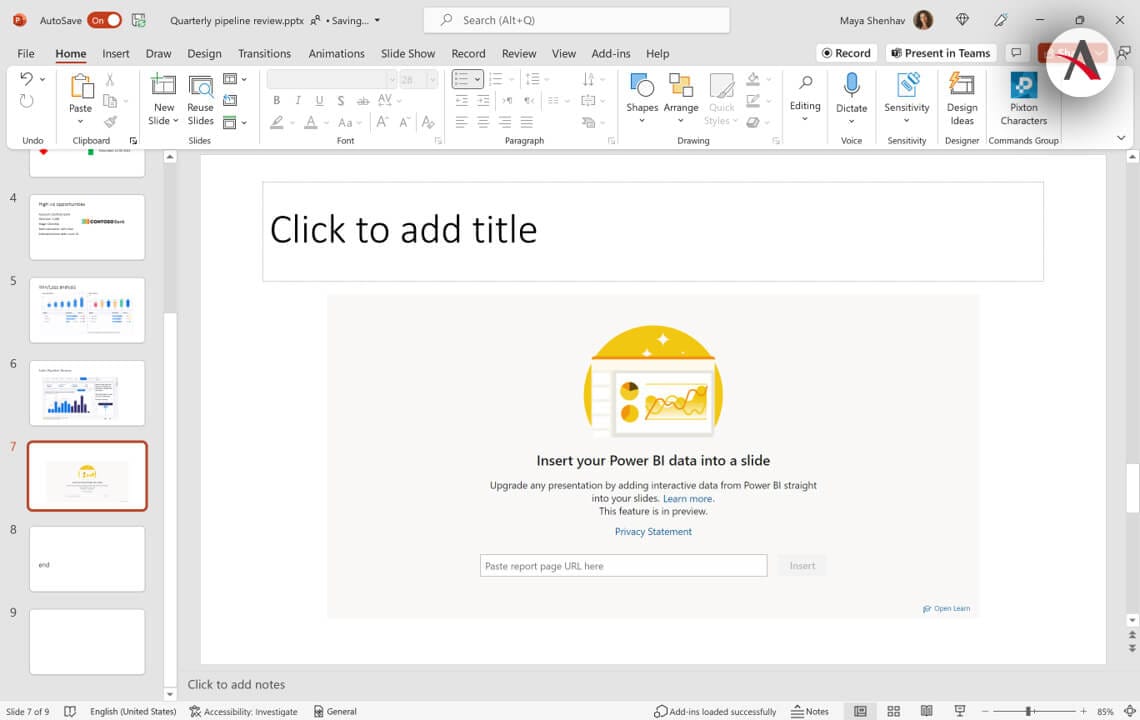Click the Clear All Formatting icon
Image resolution: width=1140 pixels, height=720 pixels.
pos(428,122)
